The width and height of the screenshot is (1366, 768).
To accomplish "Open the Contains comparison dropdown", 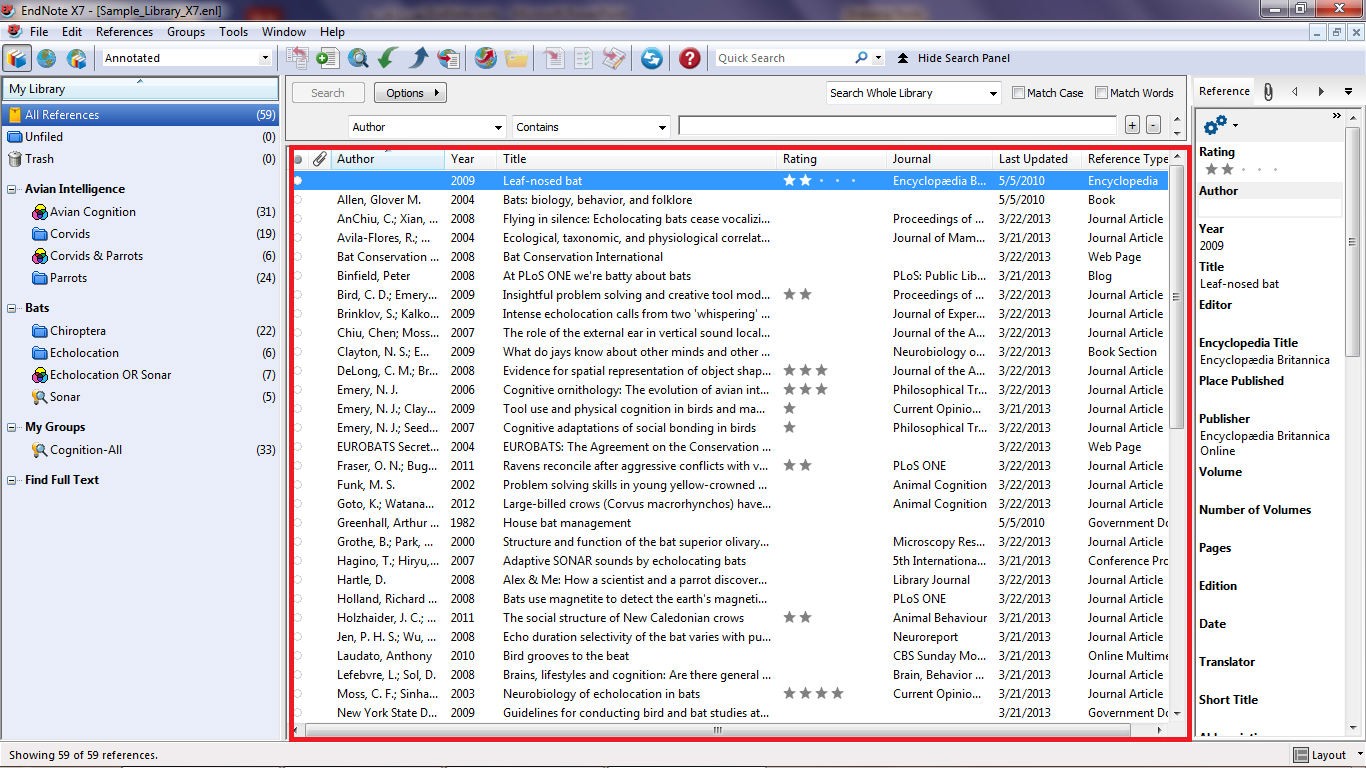I will (662, 127).
